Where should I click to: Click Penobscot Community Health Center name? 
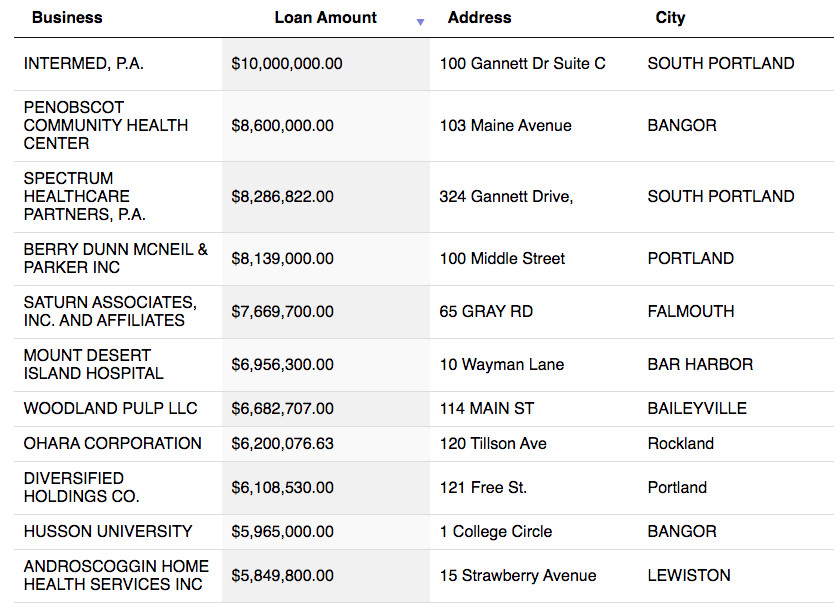(106, 126)
